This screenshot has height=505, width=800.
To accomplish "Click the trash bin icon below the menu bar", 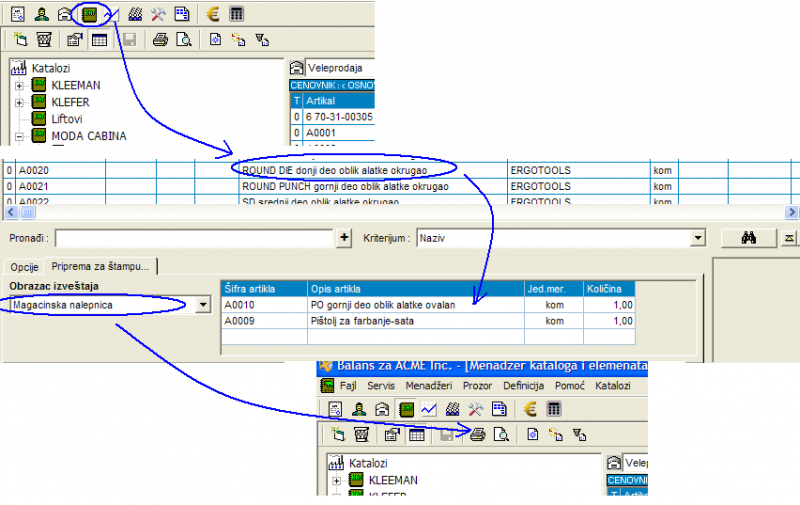I will click(360, 434).
